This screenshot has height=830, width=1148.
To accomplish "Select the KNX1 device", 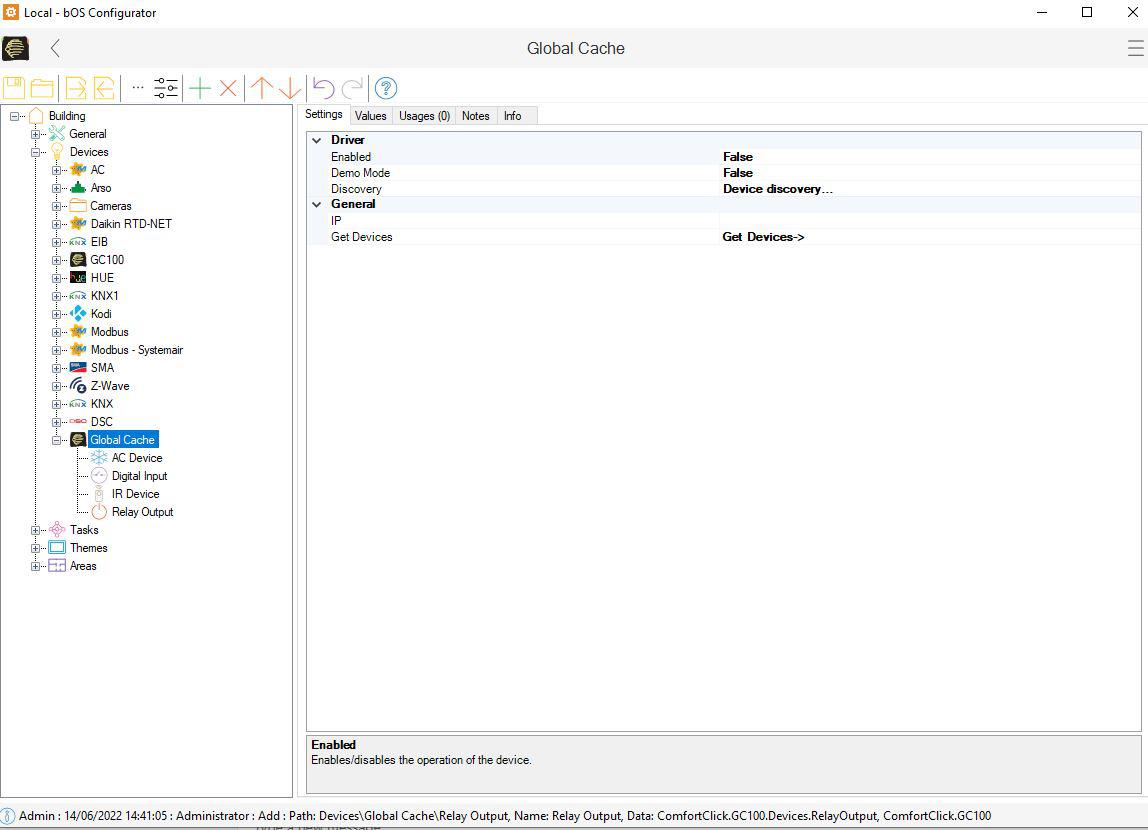I will [105, 296].
